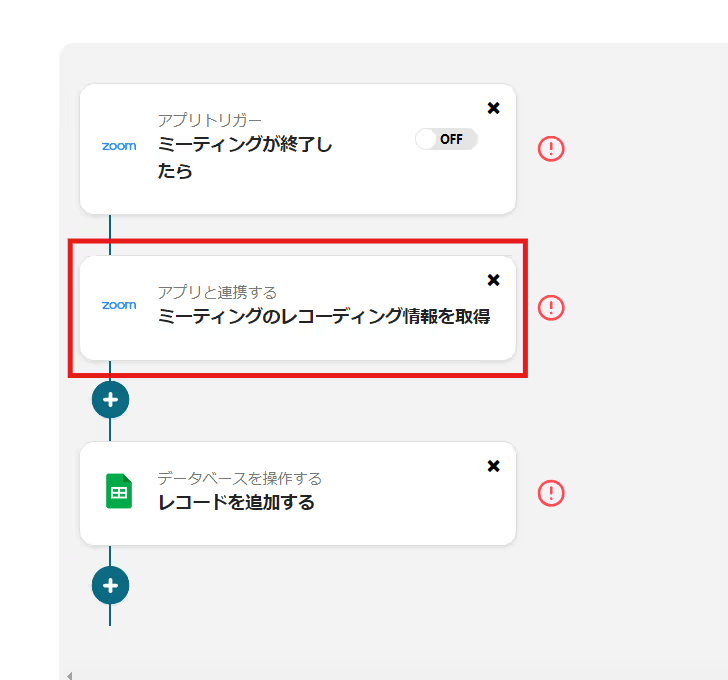Image resolution: width=728 pixels, height=680 pixels.
Task: Click the red warning icon beside trigger step
Action: (x=551, y=149)
